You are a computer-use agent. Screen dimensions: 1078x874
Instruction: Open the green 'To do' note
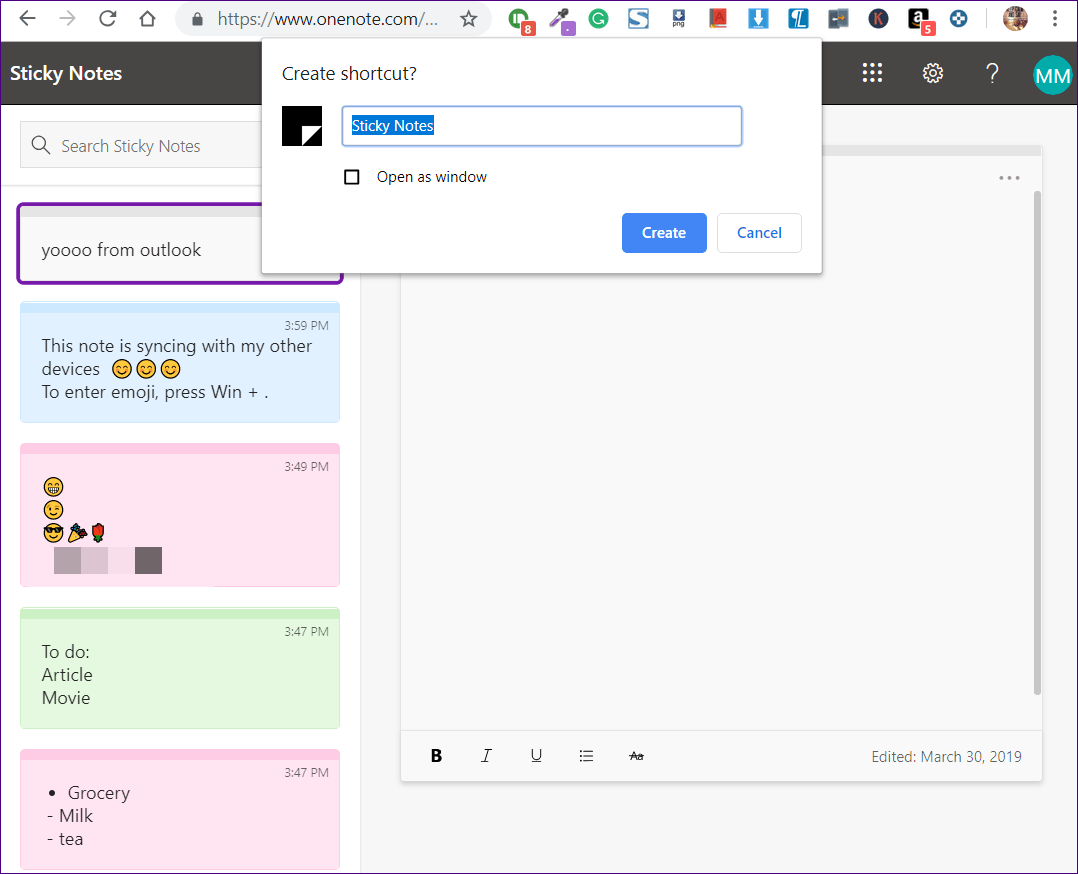pos(180,668)
